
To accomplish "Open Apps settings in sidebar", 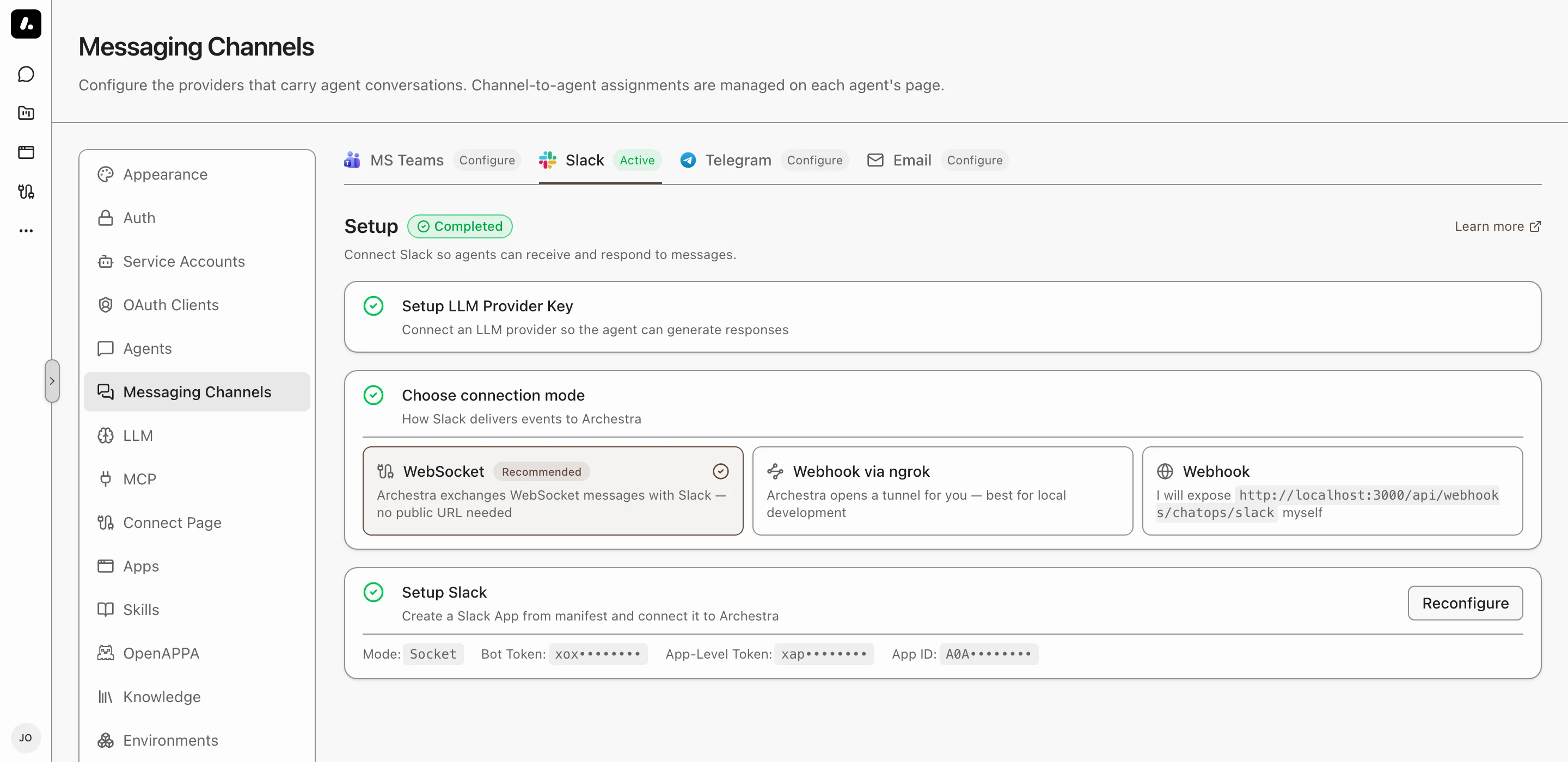I will [197, 566].
